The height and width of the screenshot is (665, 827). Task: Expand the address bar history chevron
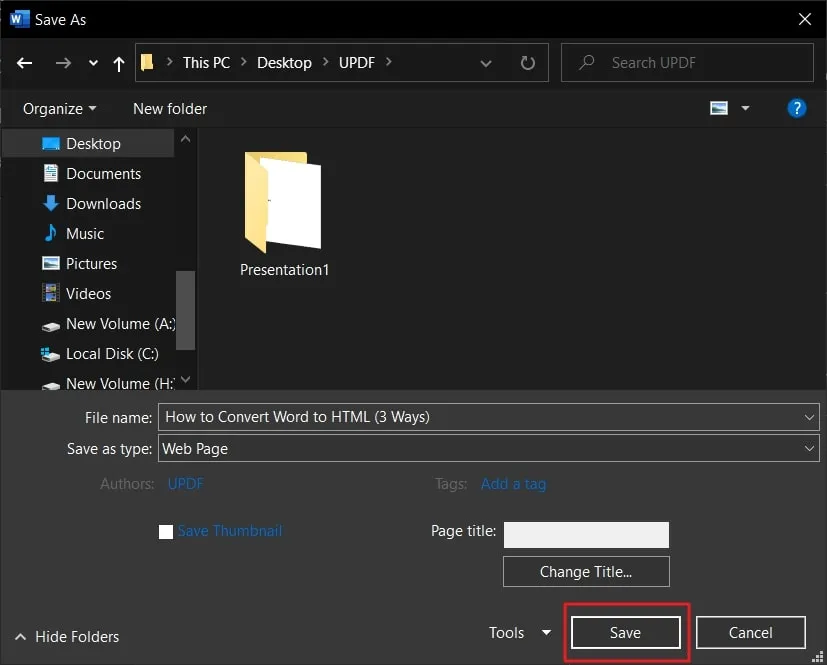click(486, 63)
